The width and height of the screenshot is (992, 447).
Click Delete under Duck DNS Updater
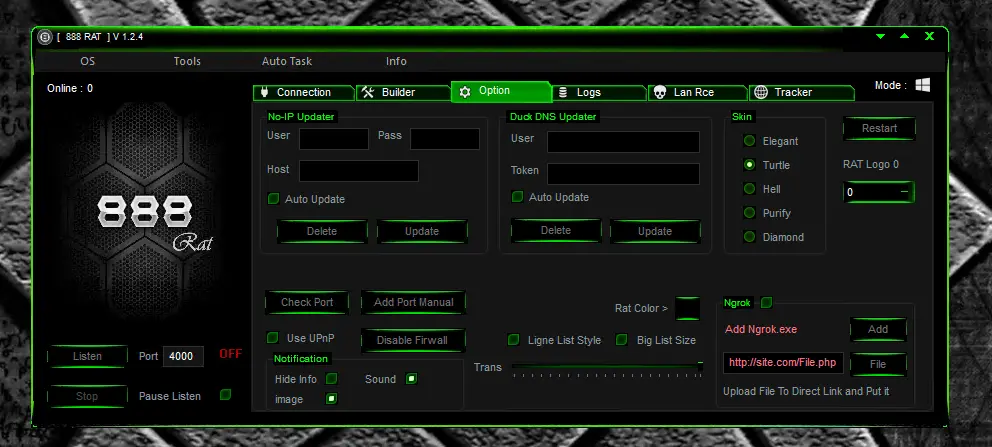pos(556,231)
